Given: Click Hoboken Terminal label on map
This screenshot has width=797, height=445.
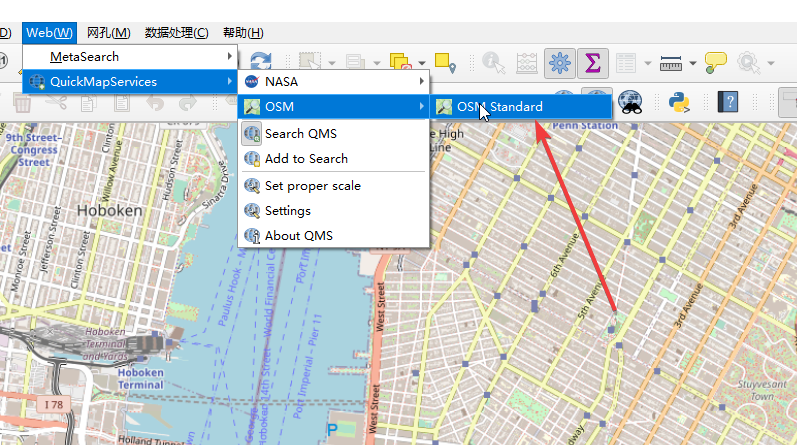Looking at the screenshot, I should 141,379.
